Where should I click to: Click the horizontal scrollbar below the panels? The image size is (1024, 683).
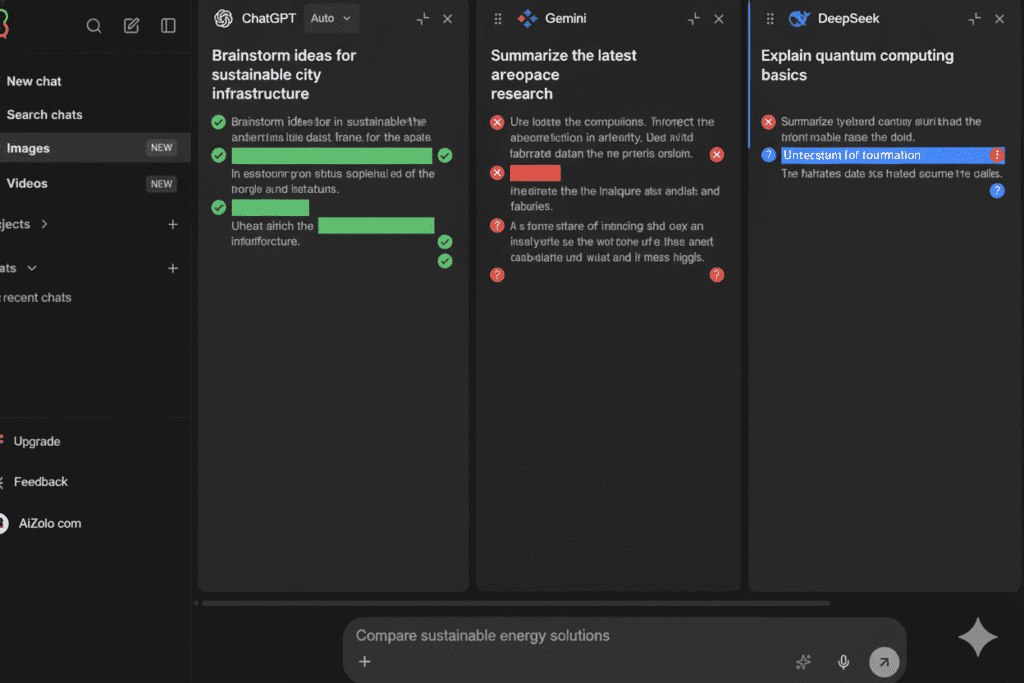pyautogui.click(x=515, y=603)
